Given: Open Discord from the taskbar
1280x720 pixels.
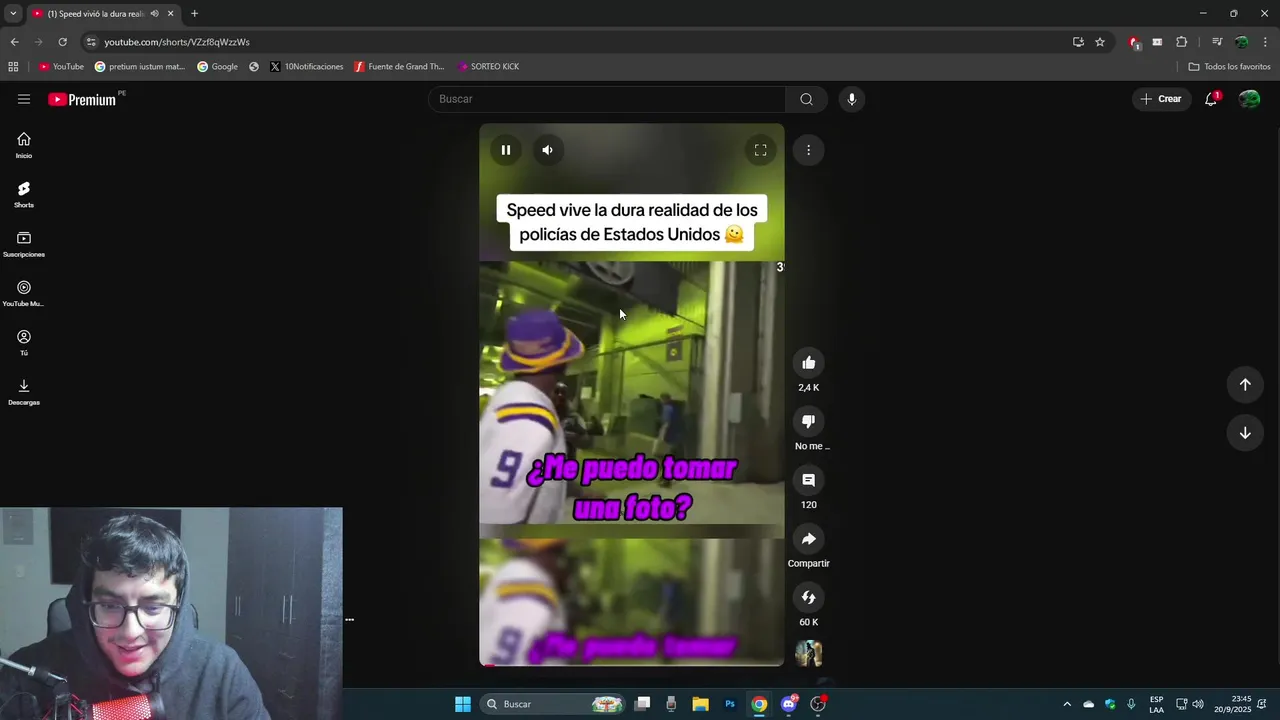Looking at the screenshot, I should click(789, 704).
